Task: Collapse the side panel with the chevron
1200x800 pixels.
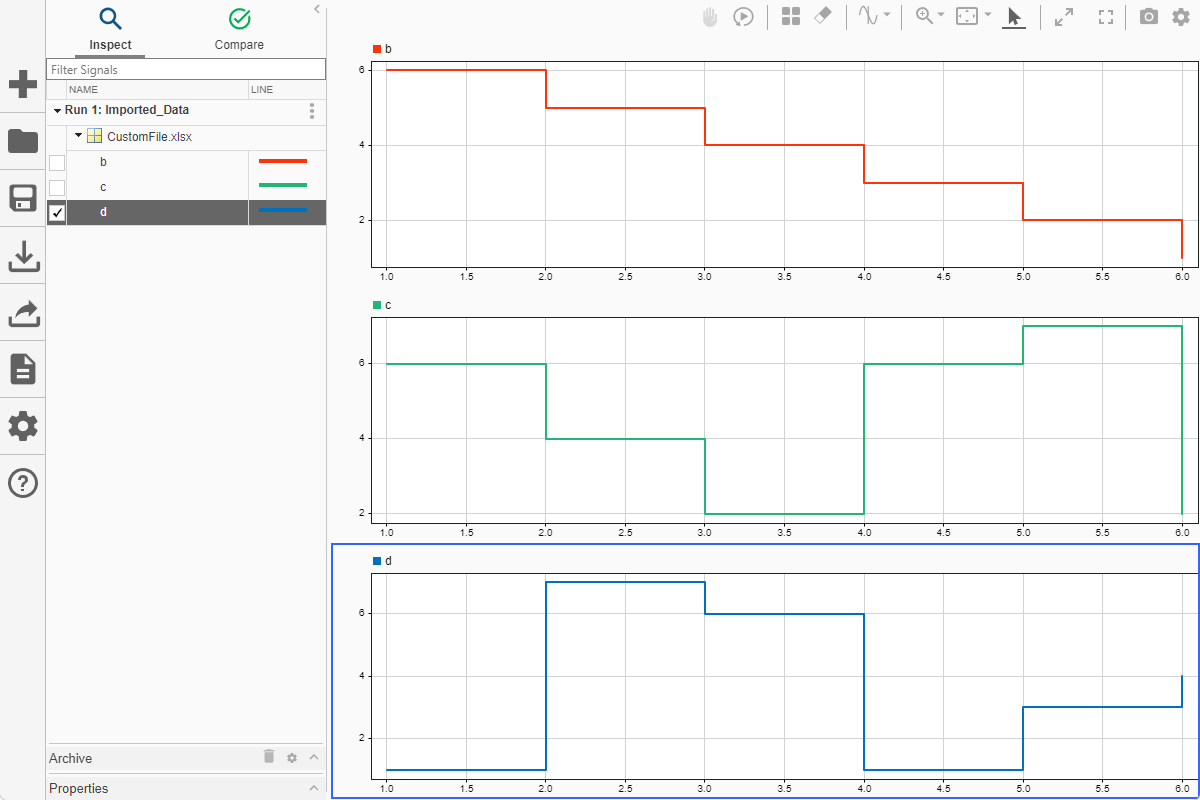Action: pyautogui.click(x=317, y=9)
